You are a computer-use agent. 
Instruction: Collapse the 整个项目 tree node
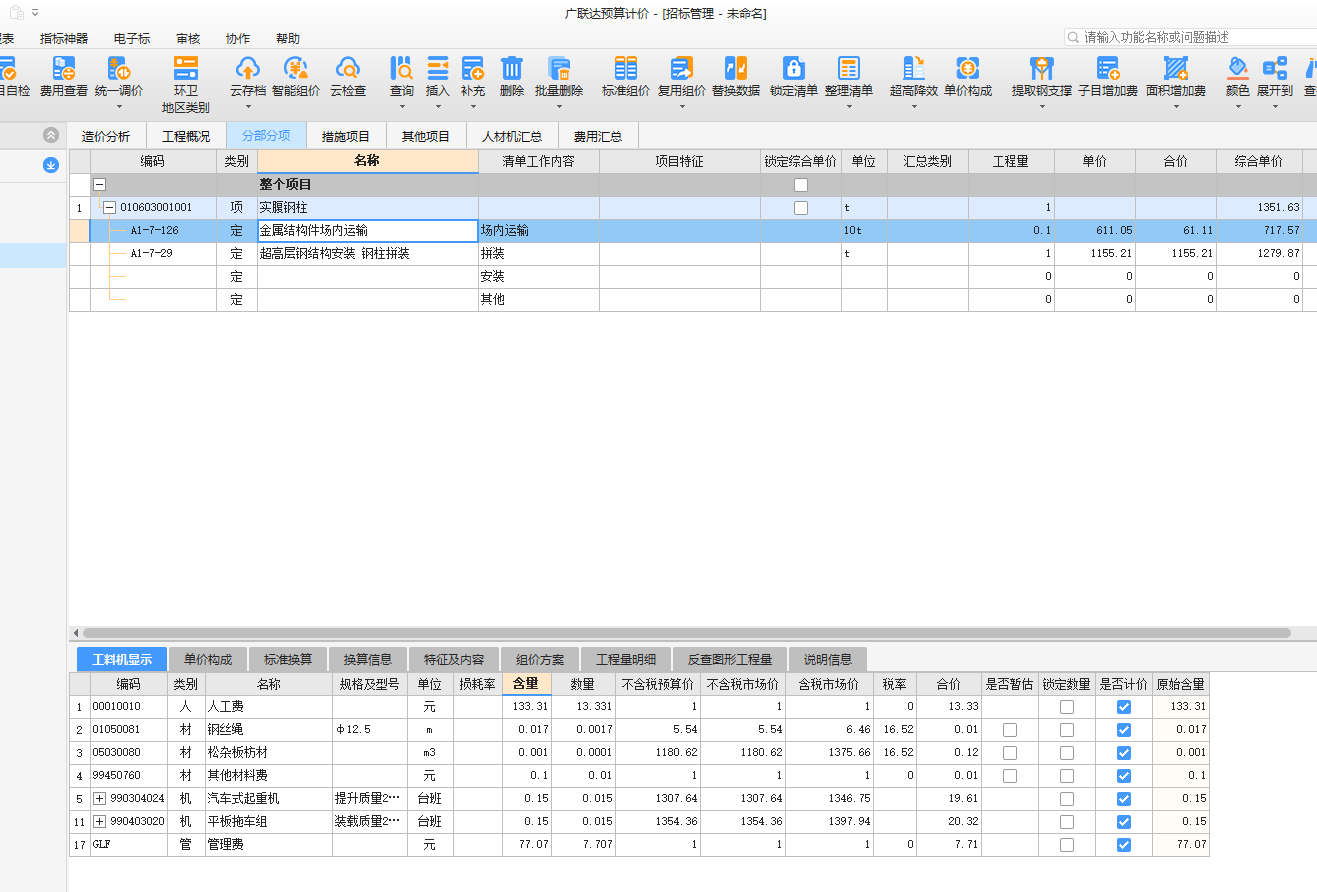(x=99, y=185)
